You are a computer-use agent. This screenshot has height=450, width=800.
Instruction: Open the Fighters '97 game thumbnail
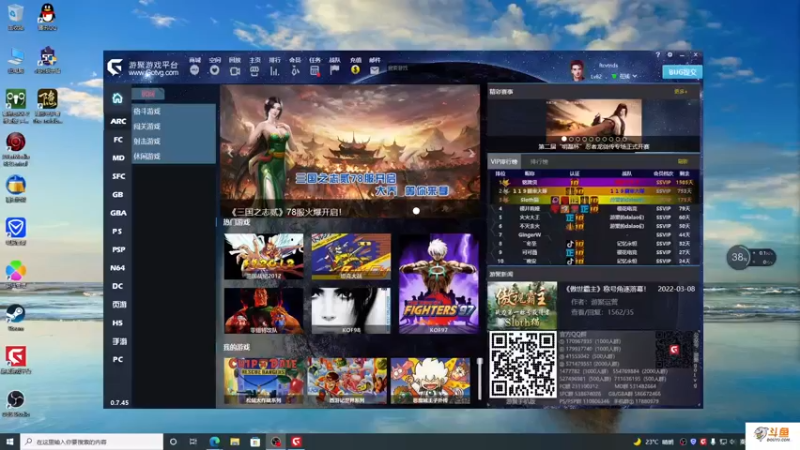coord(439,283)
